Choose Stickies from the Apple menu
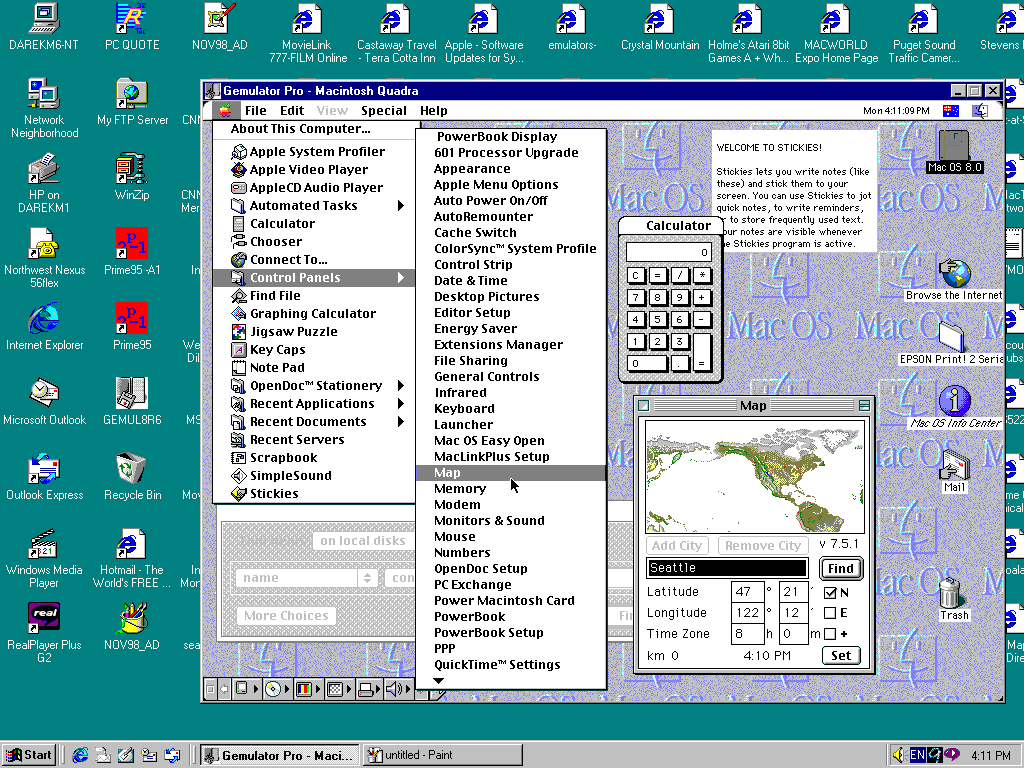Viewport: 1024px width, 768px height. pyautogui.click(x=313, y=494)
